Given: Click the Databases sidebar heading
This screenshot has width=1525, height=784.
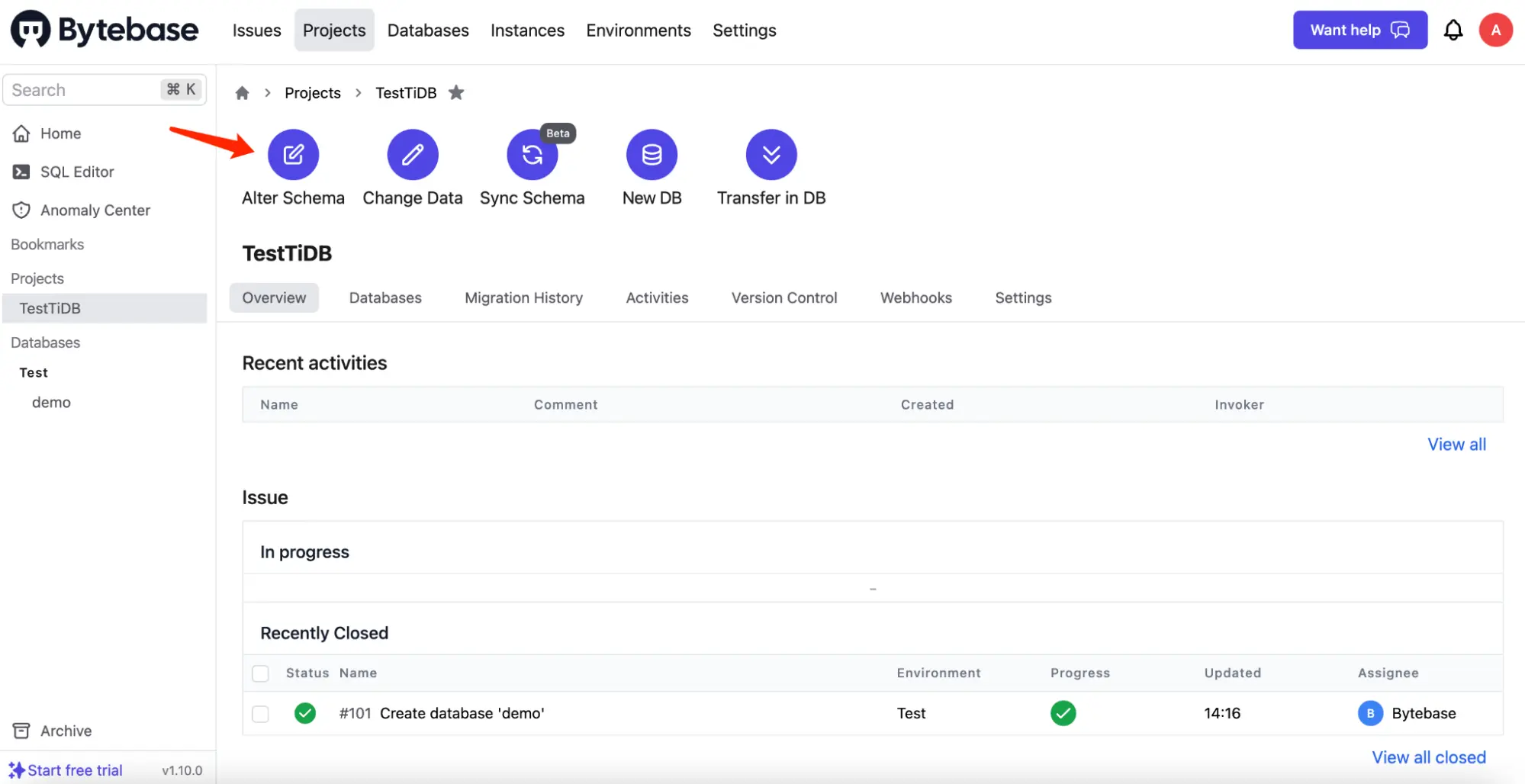Looking at the screenshot, I should point(46,342).
